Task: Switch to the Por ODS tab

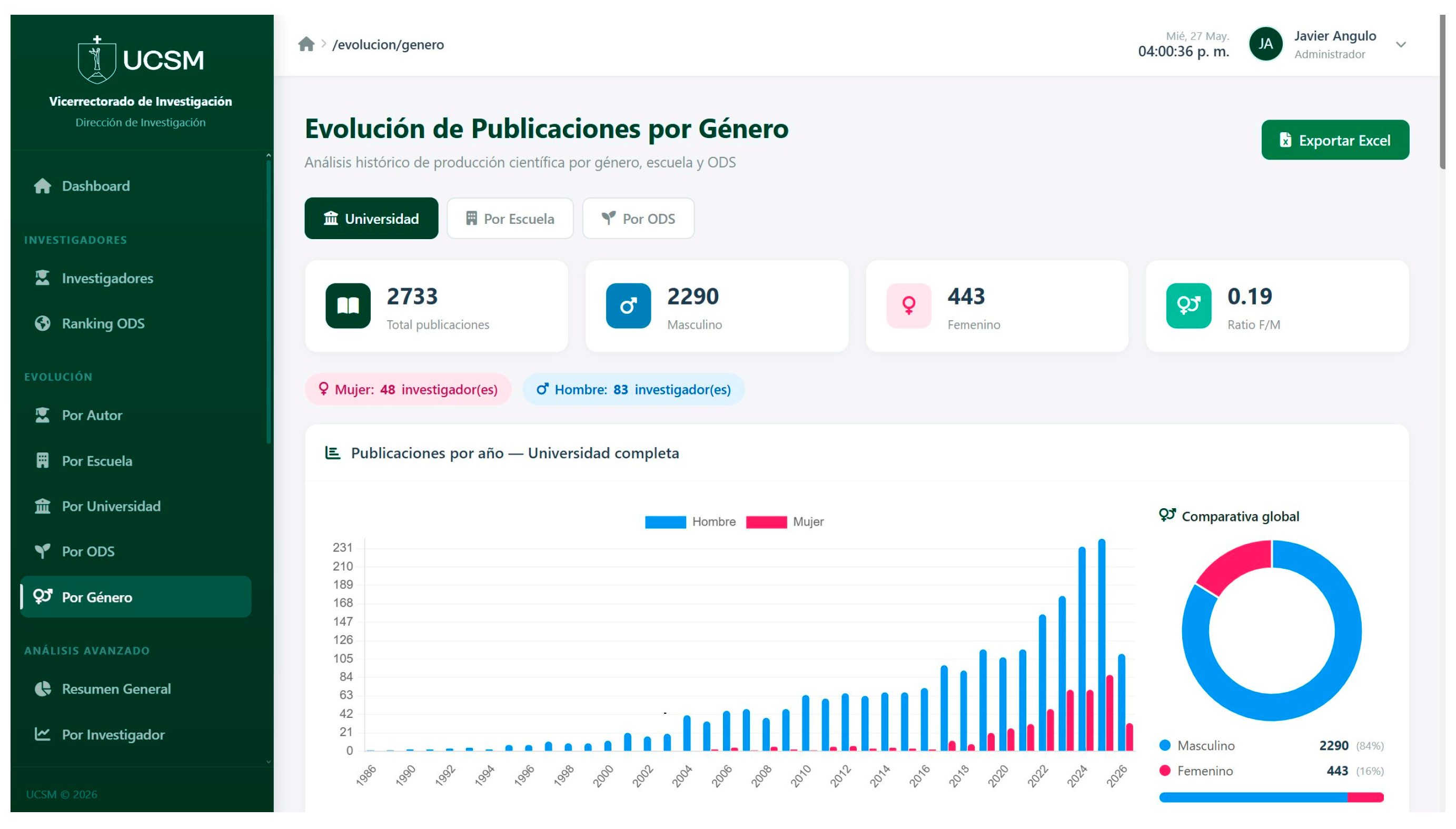Action: pyautogui.click(x=638, y=219)
